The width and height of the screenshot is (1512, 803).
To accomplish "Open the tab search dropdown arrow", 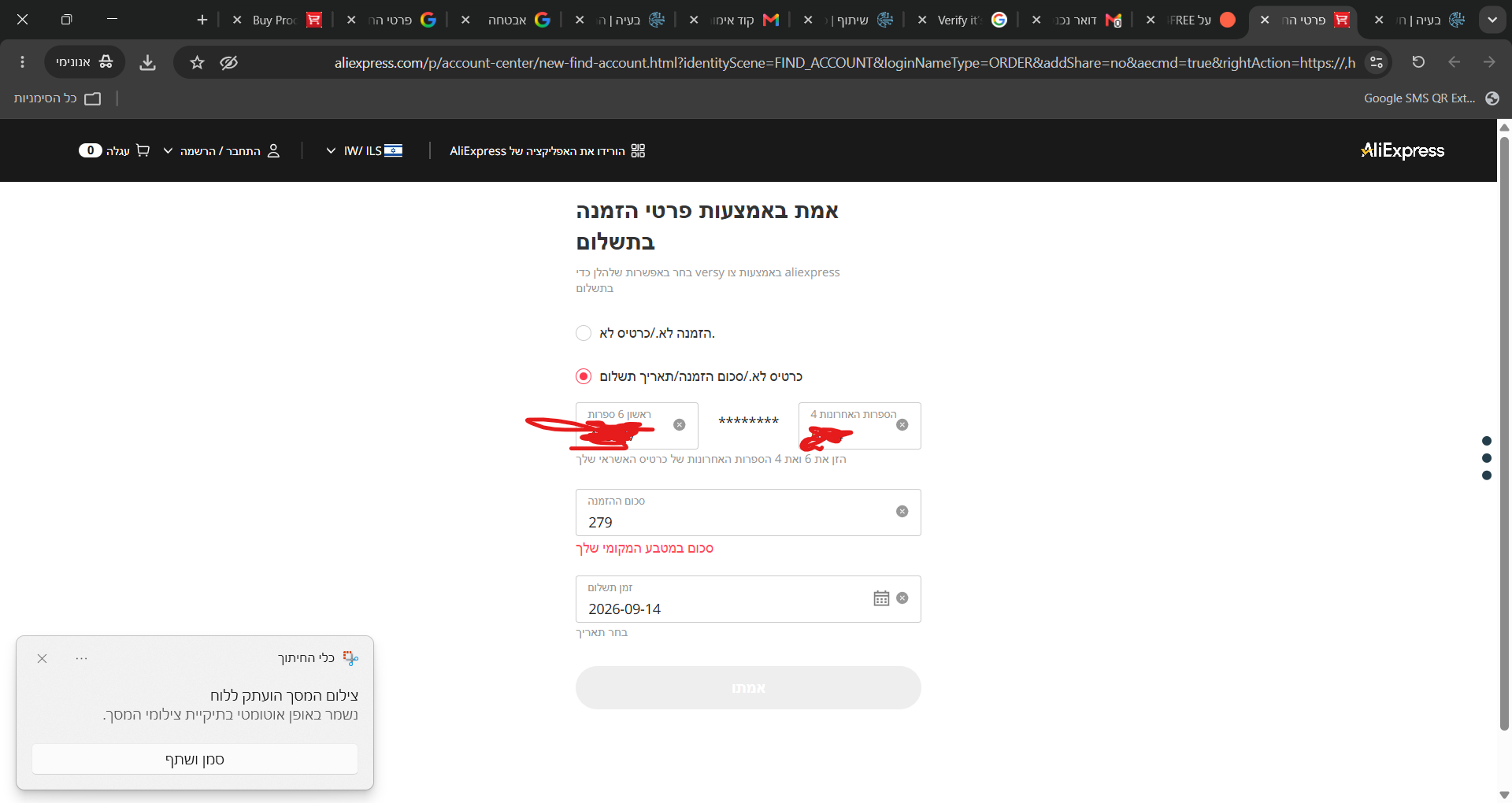I will (x=1492, y=20).
